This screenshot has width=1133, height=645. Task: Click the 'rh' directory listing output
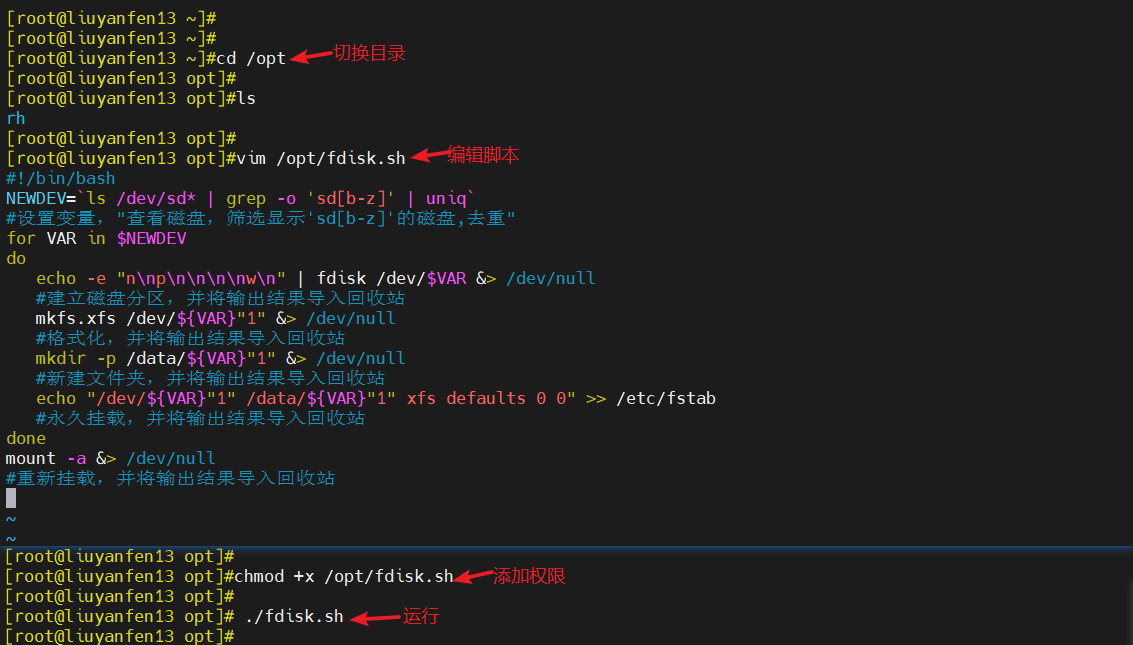tap(16, 118)
